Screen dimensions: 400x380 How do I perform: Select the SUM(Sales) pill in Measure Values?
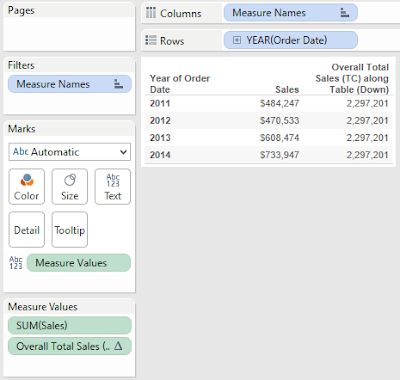click(x=70, y=325)
